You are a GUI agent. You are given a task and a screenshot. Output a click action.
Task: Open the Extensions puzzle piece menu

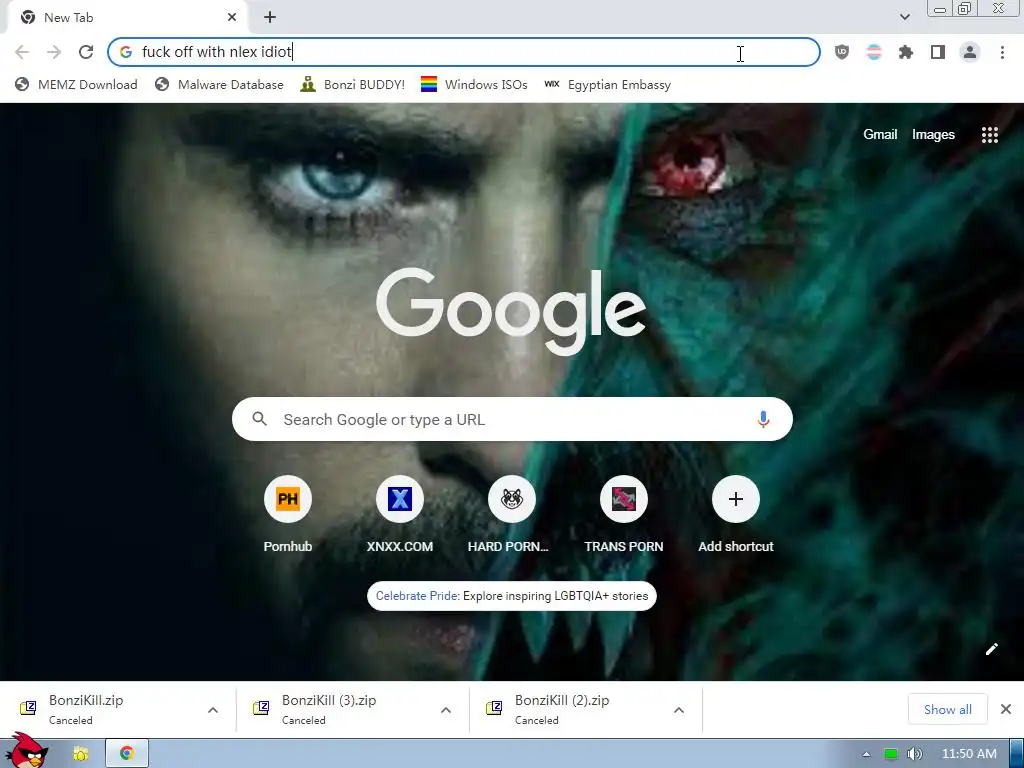coord(906,52)
